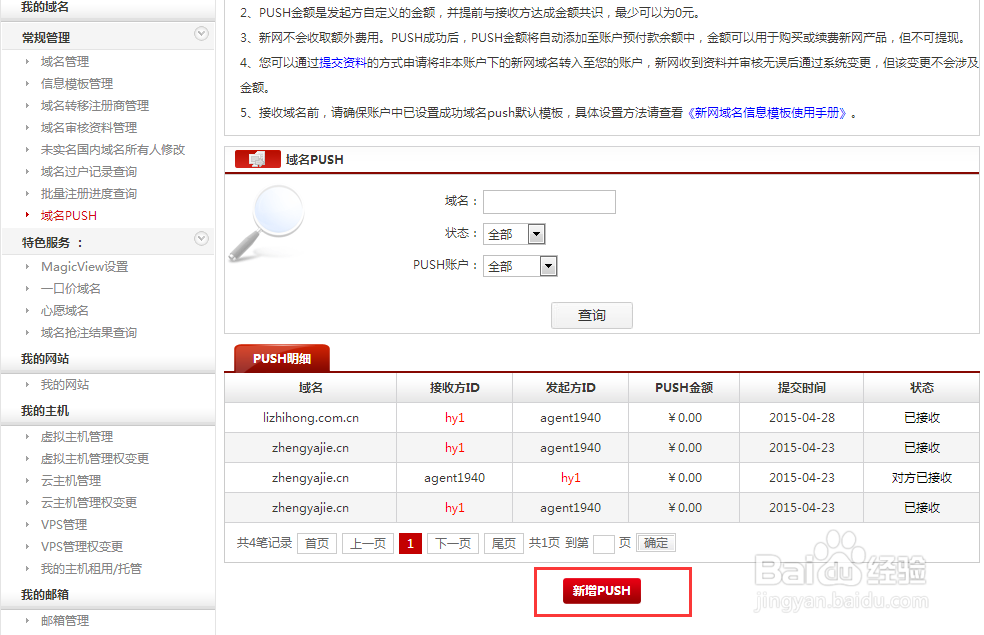Viewport: 984px width, 635px height.
Task: Open VPS管理权变更
Action: [82, 547]
